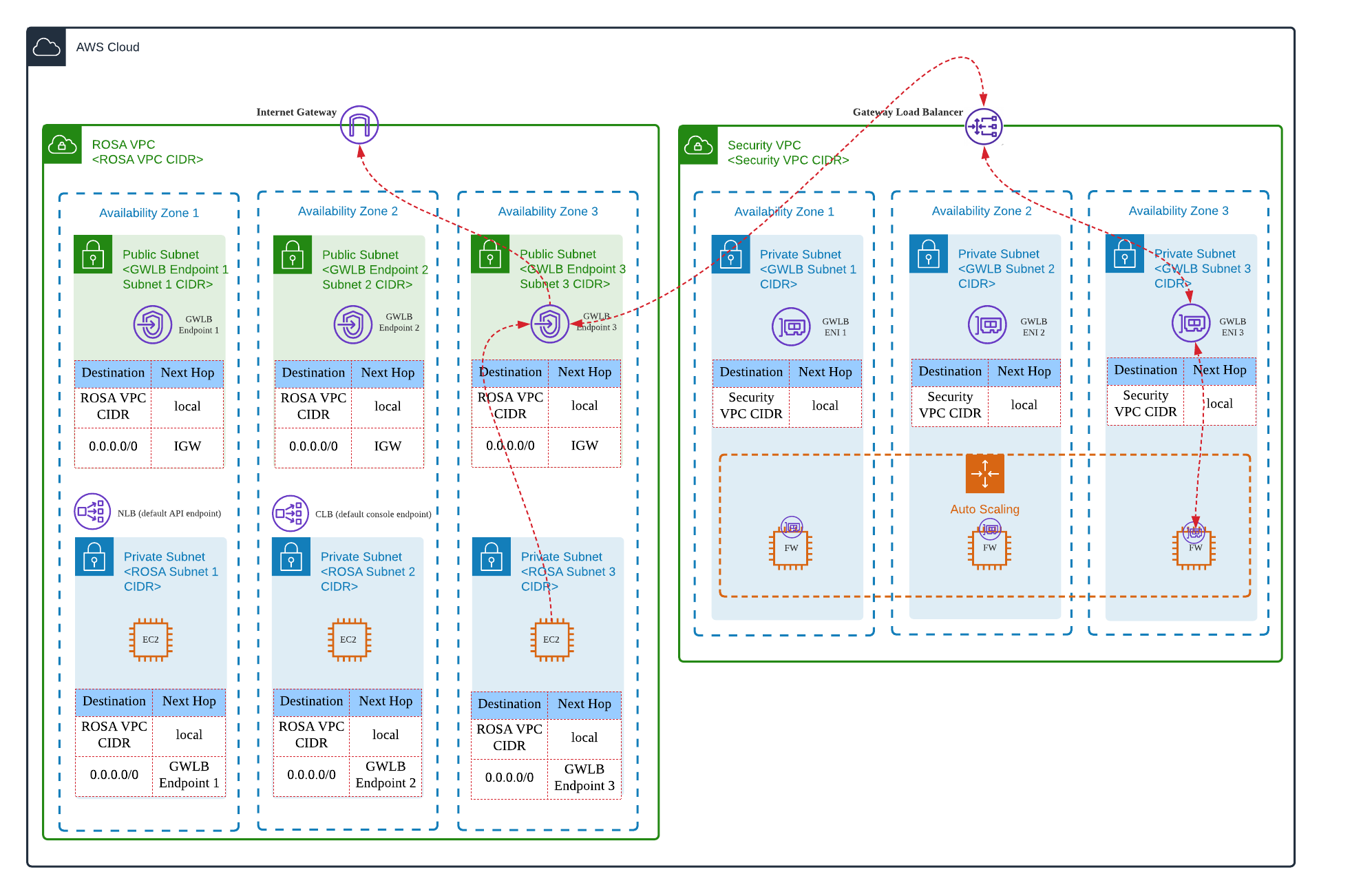Select the FW instance under Auto Scaling

click(x=989, y=548)
